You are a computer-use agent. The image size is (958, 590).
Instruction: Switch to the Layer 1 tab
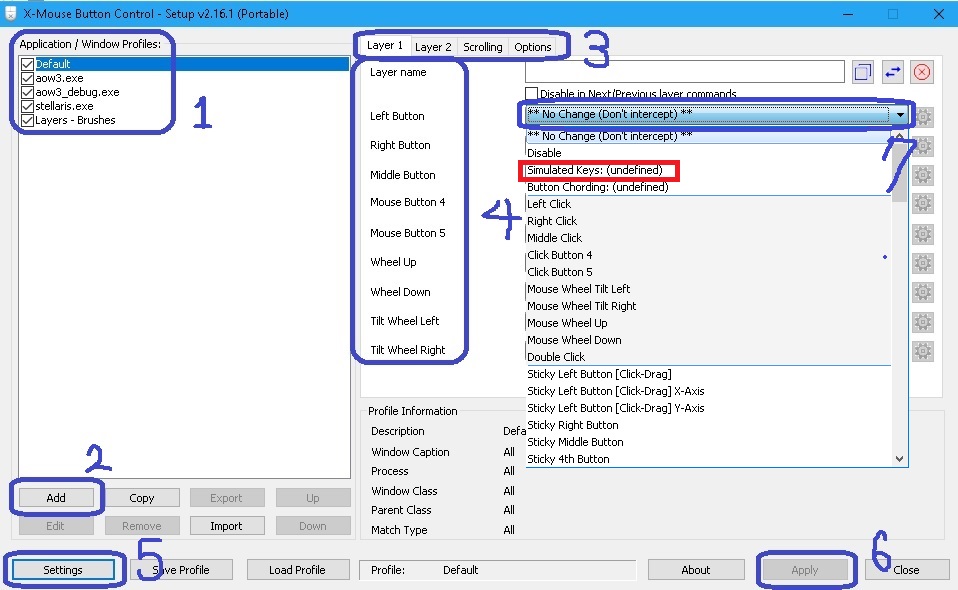pyautogui.click(x=385, y=46)
